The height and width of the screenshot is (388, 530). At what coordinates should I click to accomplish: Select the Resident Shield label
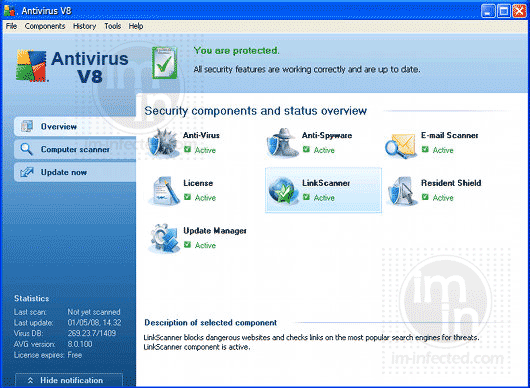451,183
